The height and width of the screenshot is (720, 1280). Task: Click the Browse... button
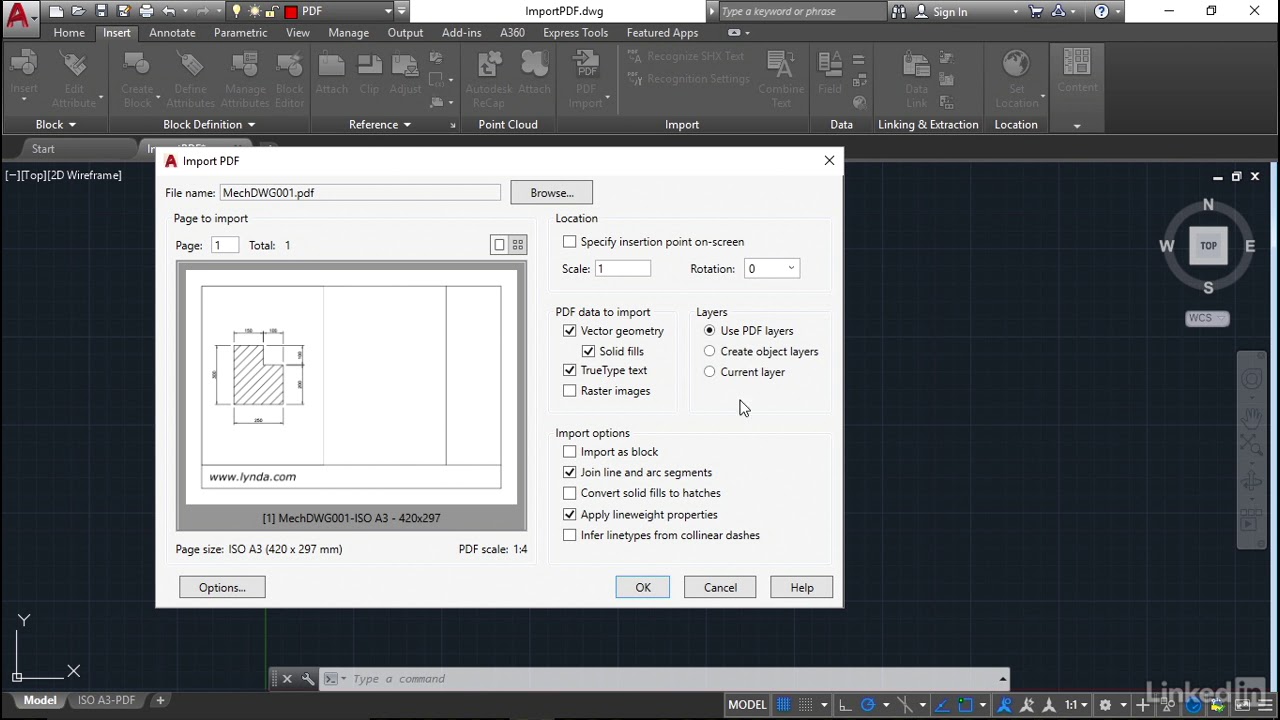click(x=552, y=193)
